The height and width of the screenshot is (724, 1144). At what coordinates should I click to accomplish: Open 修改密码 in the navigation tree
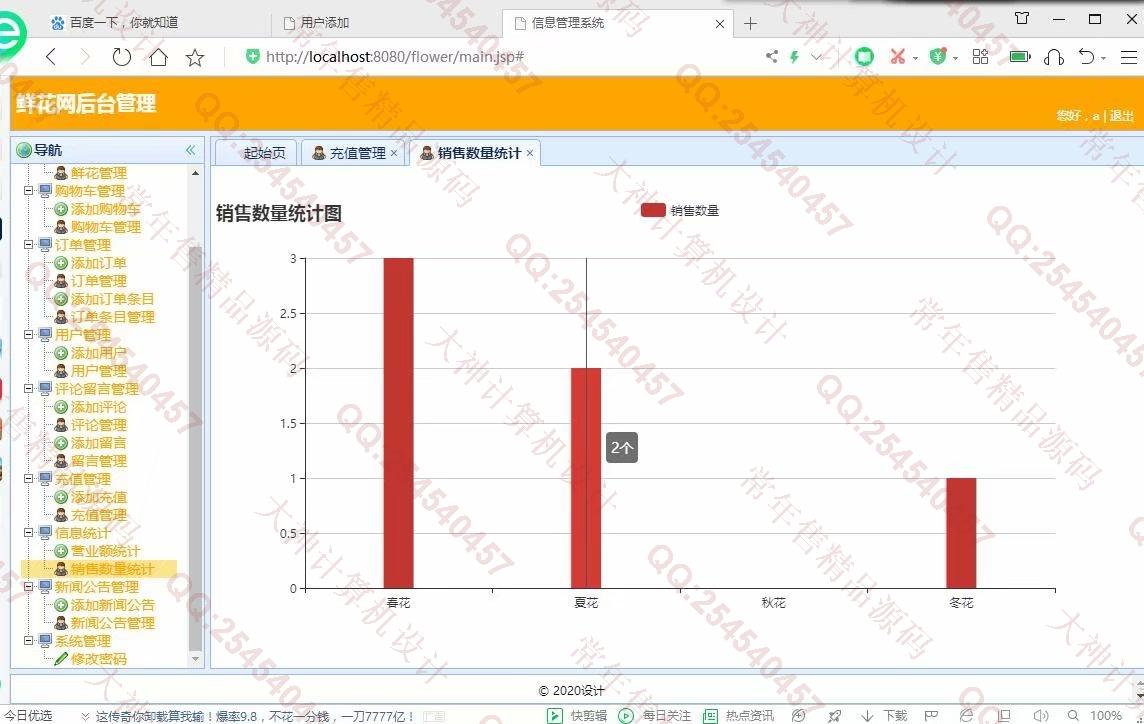tap(98, 659)
